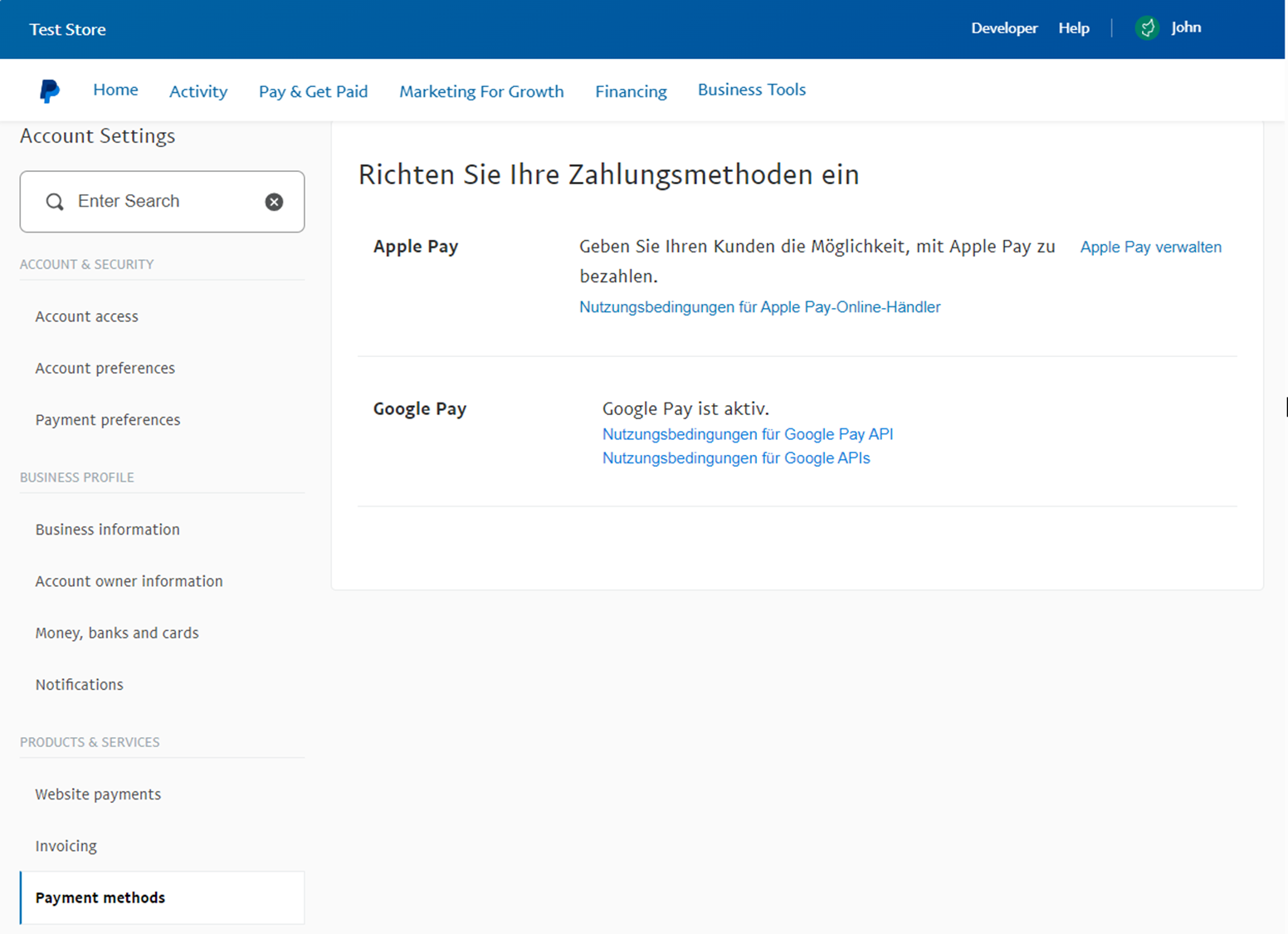
Task: Open Nutzungsbedingungen für Google APIs link
Action: 735,458
